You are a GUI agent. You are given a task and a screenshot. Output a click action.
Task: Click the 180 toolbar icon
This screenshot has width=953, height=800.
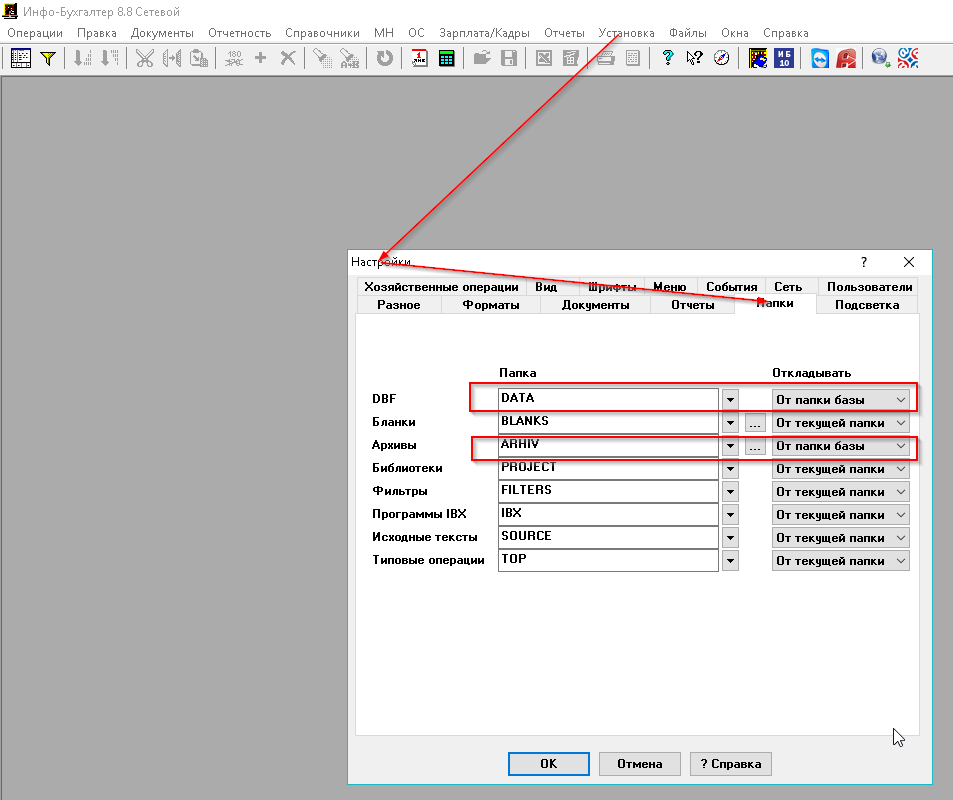(x=234, y=58)
